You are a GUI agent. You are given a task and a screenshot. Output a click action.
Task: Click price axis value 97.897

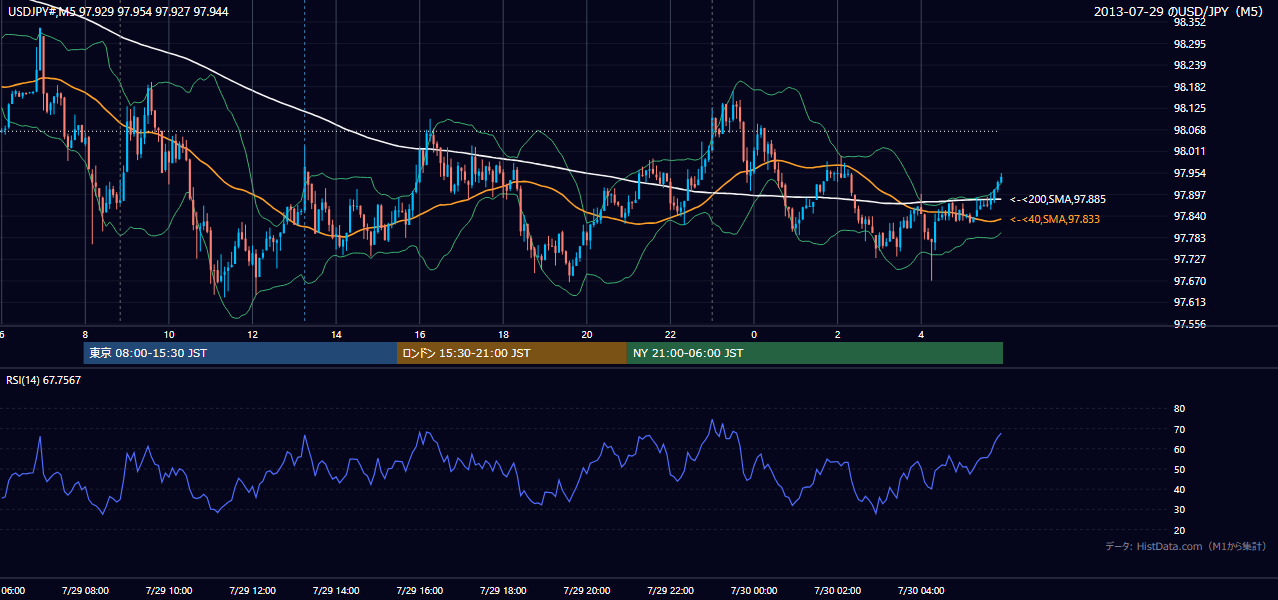[x=1190, y=194]
